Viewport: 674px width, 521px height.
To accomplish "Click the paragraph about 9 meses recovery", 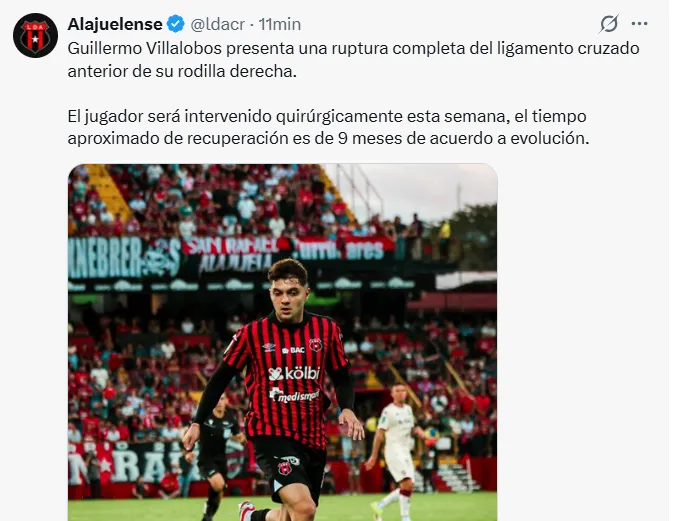I will pyautogui.click(x=328, y=127).
